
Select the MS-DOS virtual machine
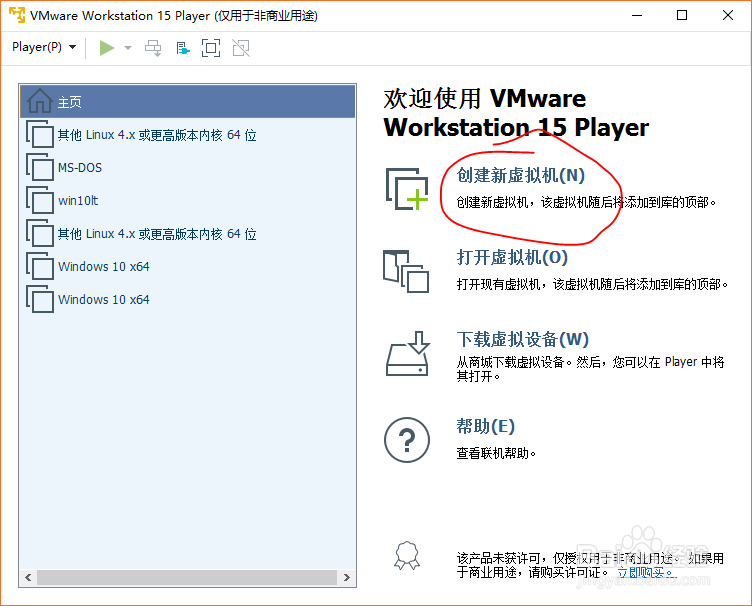point(188,168)
